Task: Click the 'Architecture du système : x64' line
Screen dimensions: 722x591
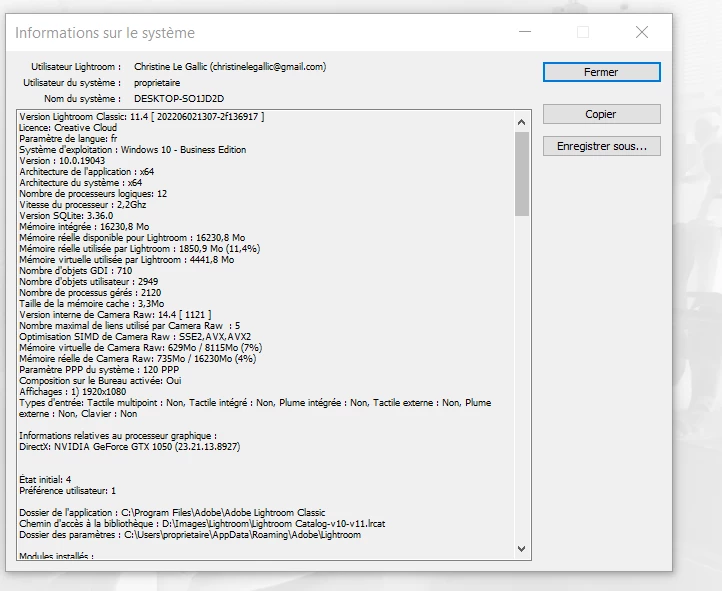Action: (81, 183)
